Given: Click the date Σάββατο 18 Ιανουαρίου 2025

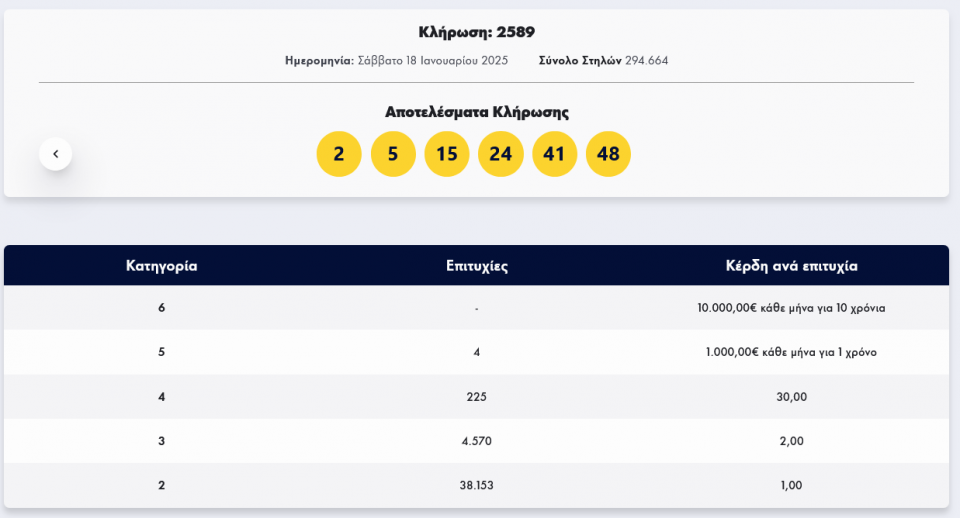Looking at the screenshot, I should [432, 61].
